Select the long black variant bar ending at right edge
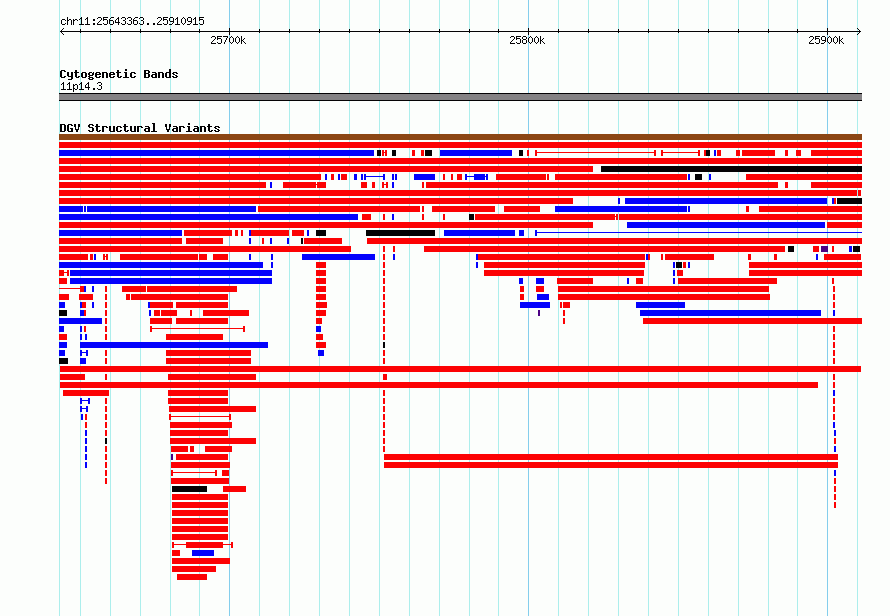Viewport: 890px width, 616px height. coord(731,169)
